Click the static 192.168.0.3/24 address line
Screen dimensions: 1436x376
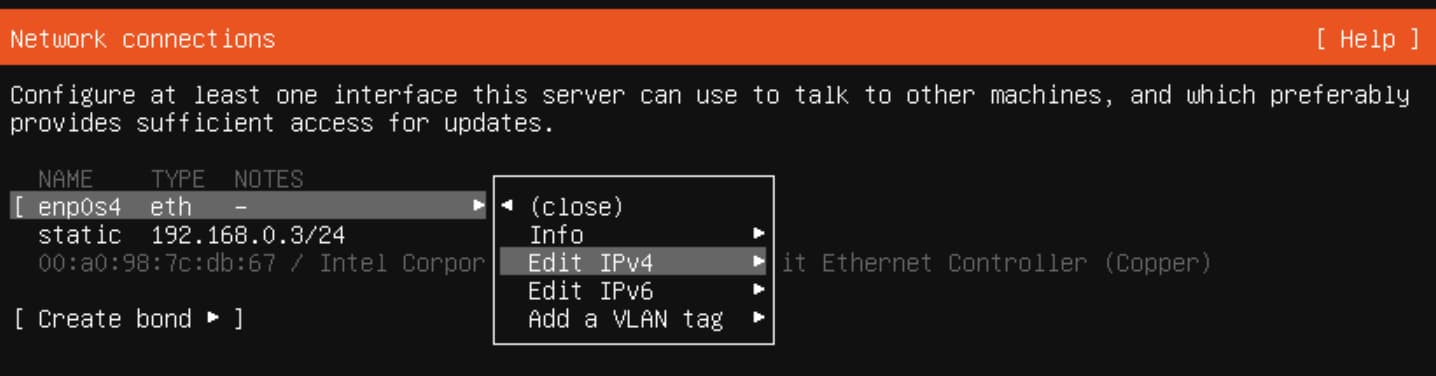coord(191,236)
